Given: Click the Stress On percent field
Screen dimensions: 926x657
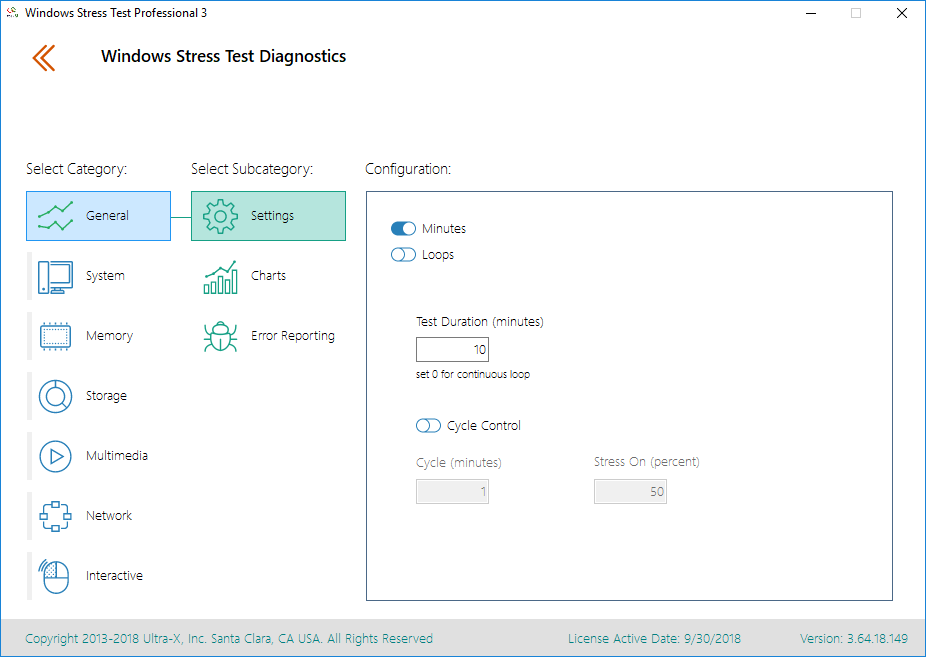Looking at the screenshot, I should tap(630, 492).
